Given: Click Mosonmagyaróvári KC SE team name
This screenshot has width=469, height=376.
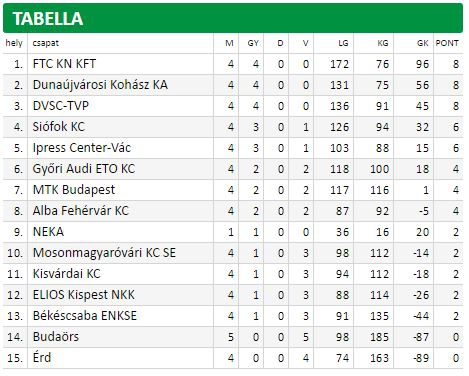Looking at the screenshot, I should tap(104, 253).
